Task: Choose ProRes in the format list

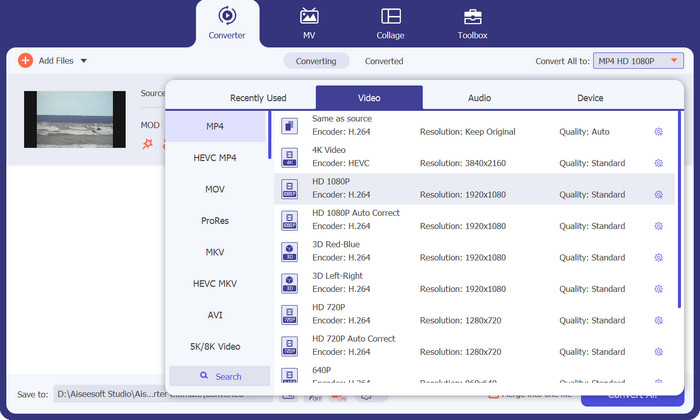Action: pos(215,220)
